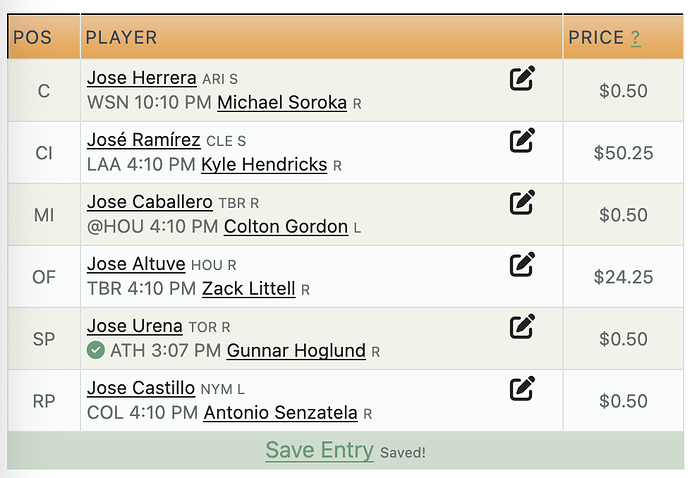The width and height of the screenshot is (690, 478).
Task: Click the green checkmark beside ATH 3:07 PM
Action: click(95, 350)
